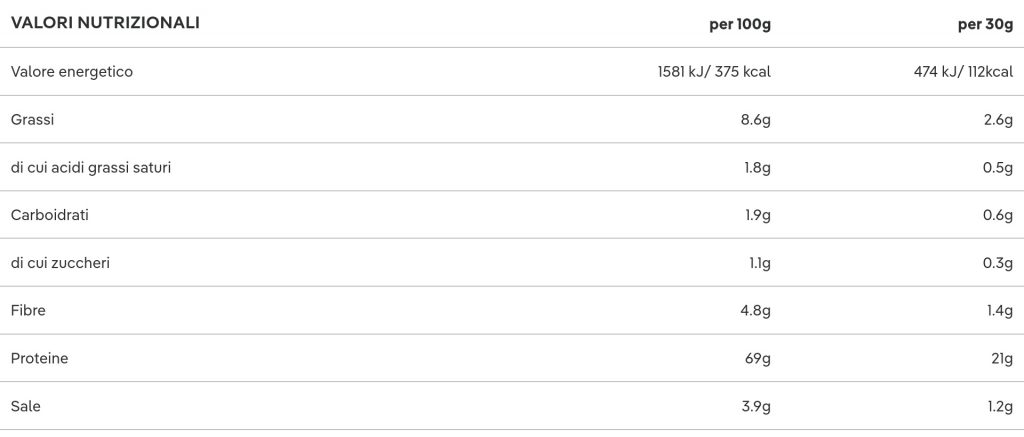The width and height of the screenshot is (1024, 437).
Task: Click the Sale row label
Action: click(25, 406)
